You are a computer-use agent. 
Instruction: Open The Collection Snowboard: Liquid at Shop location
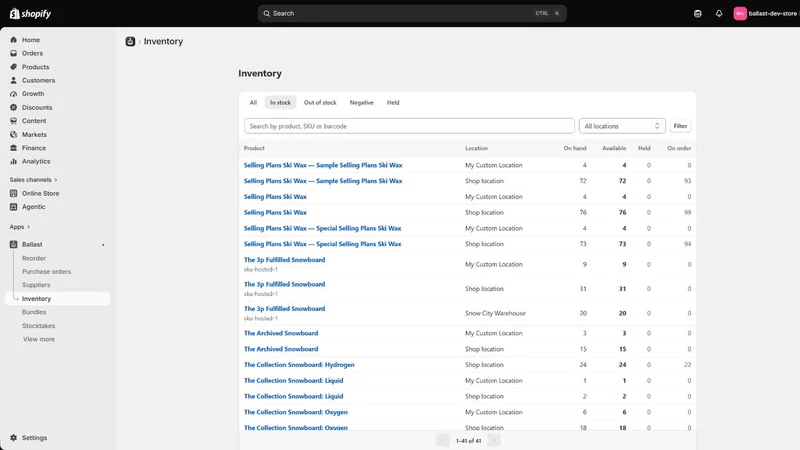click(293, 396)
